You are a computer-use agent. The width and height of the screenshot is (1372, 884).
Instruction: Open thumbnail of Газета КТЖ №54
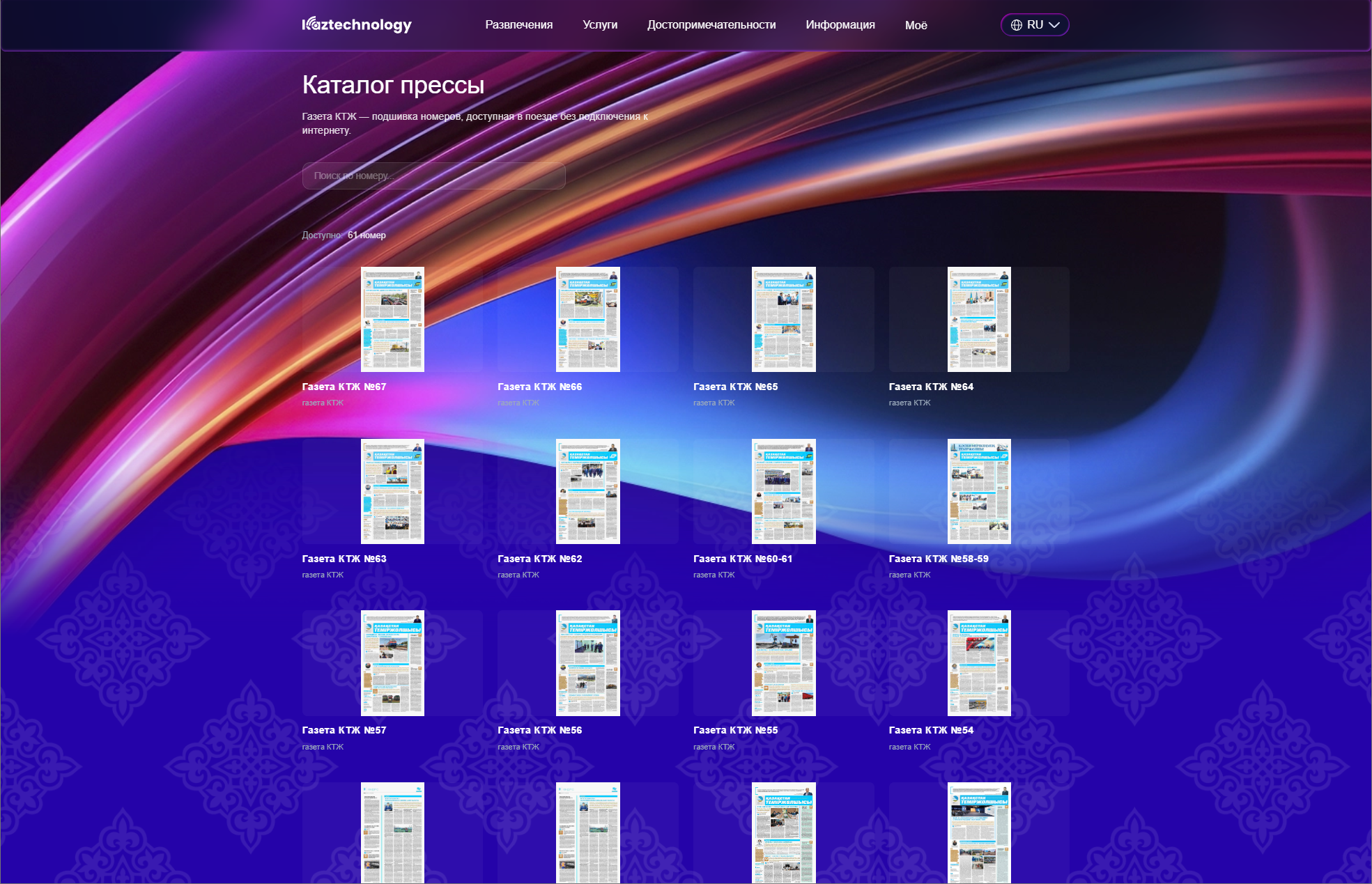coord(979,663)
